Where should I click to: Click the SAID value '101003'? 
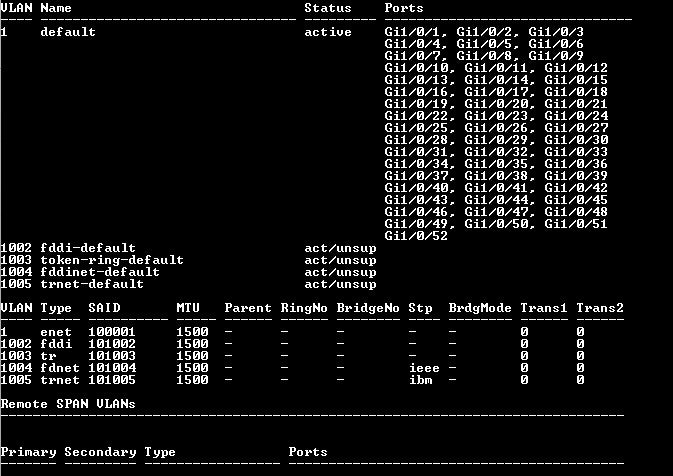click(112, 356)
